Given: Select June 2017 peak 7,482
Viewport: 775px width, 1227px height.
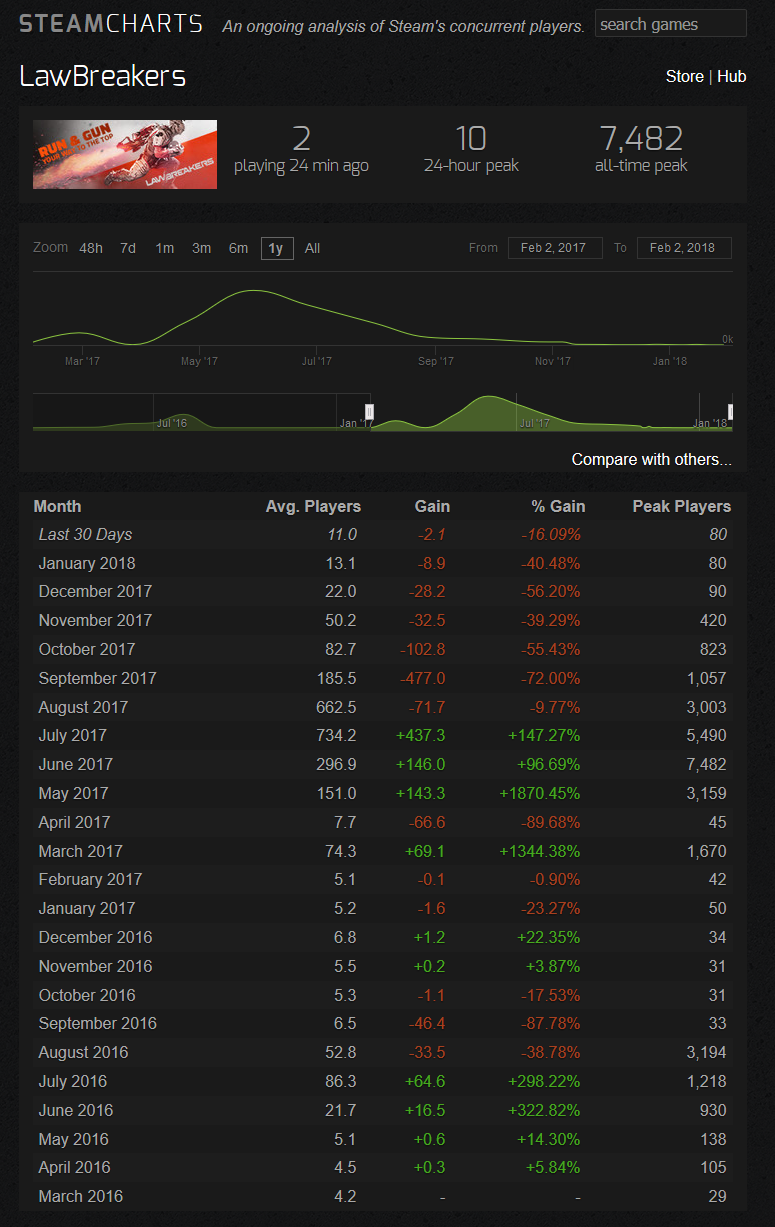Looking at the screenshot, I should (x=707, y=765).
